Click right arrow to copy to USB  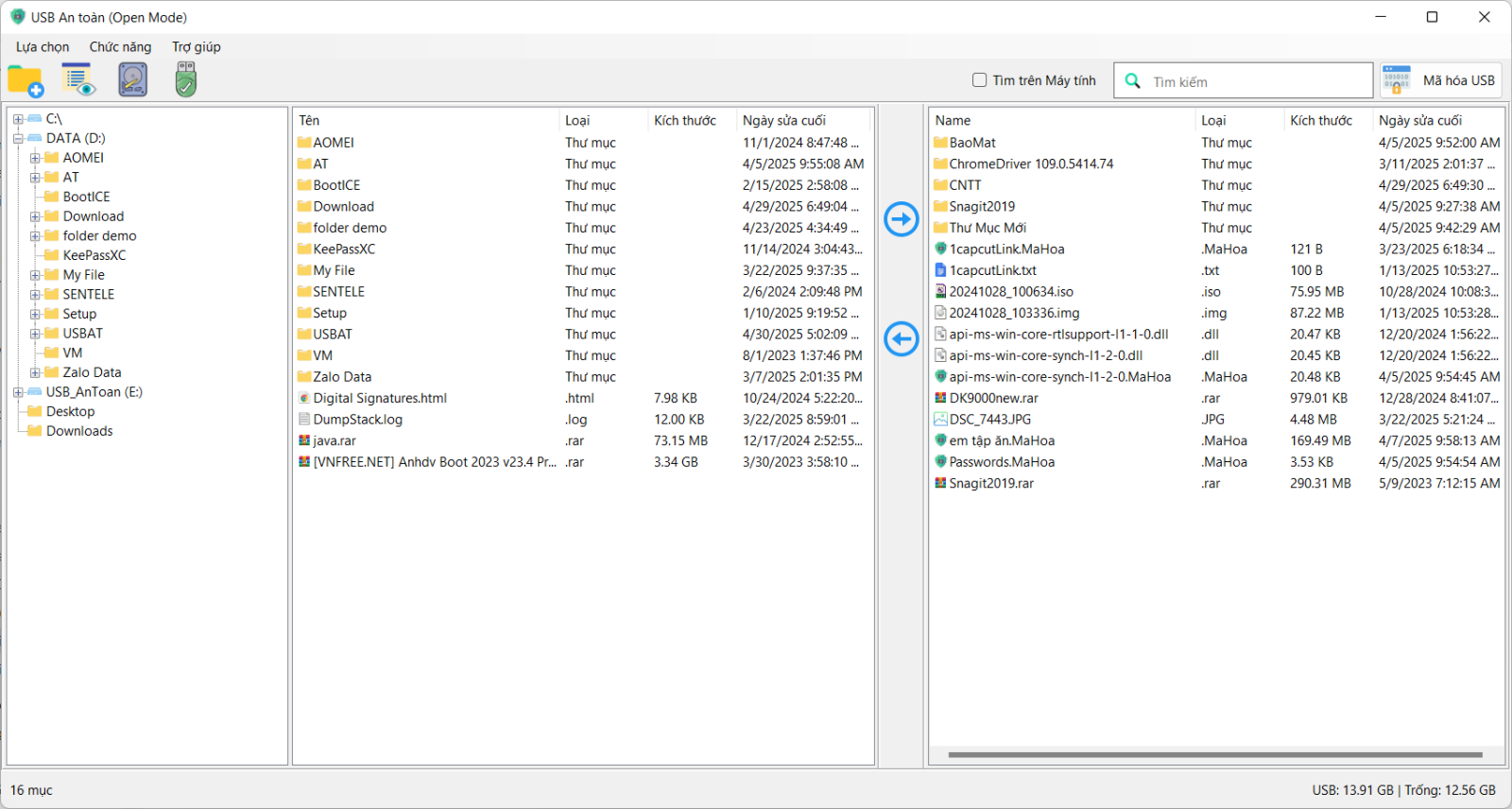point(901,219)
